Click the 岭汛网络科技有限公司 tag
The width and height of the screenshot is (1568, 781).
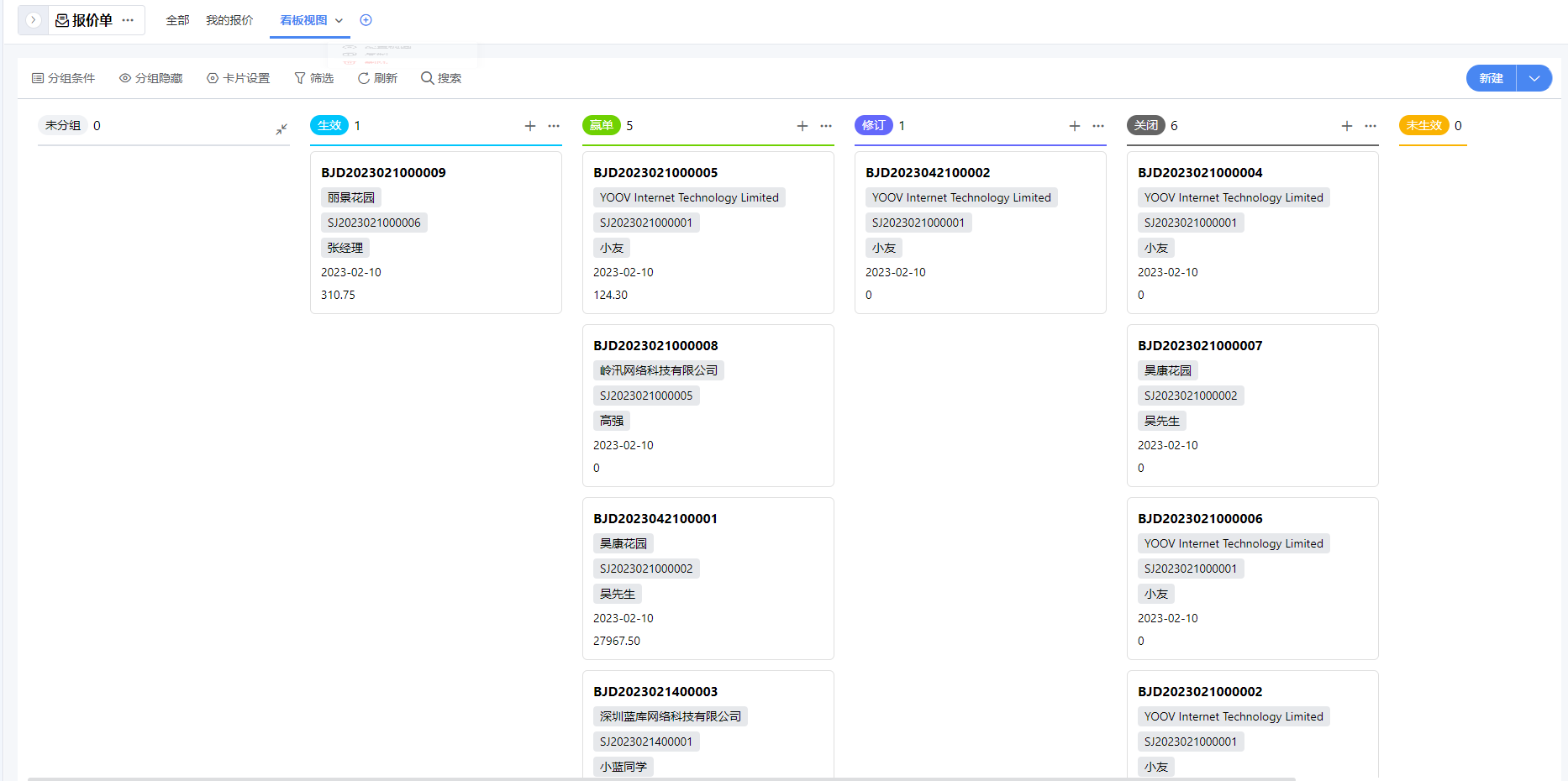coord(659,370)
